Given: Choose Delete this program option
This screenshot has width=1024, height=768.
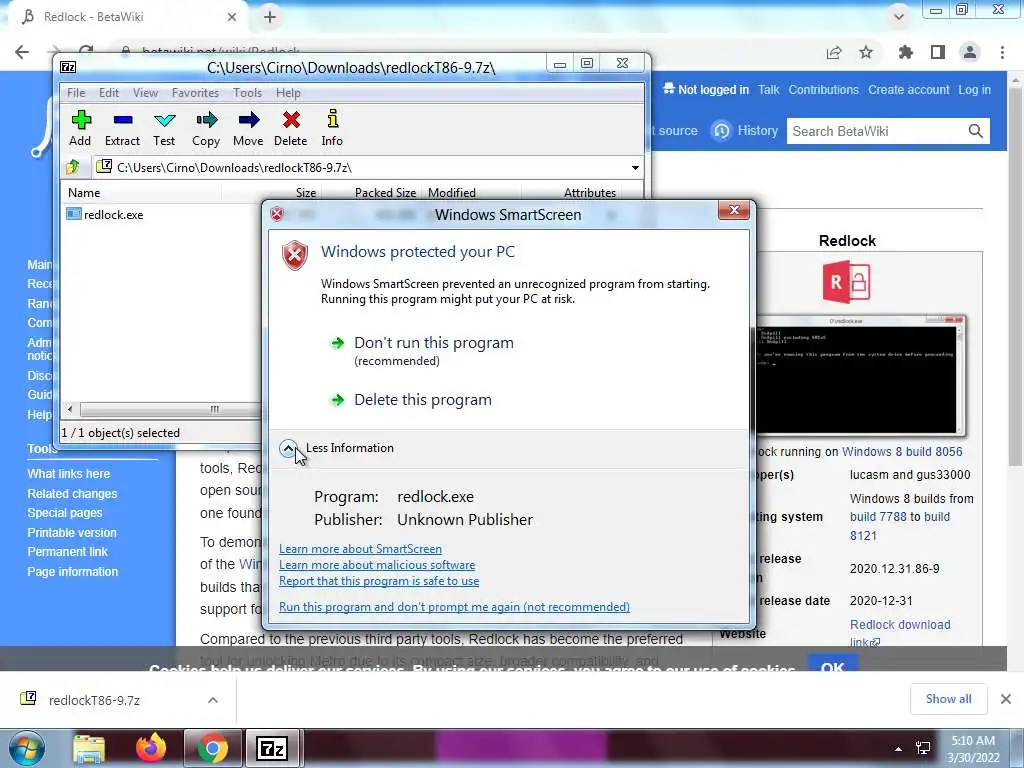Looking at the screenshot, I should [x=423, y=400].
